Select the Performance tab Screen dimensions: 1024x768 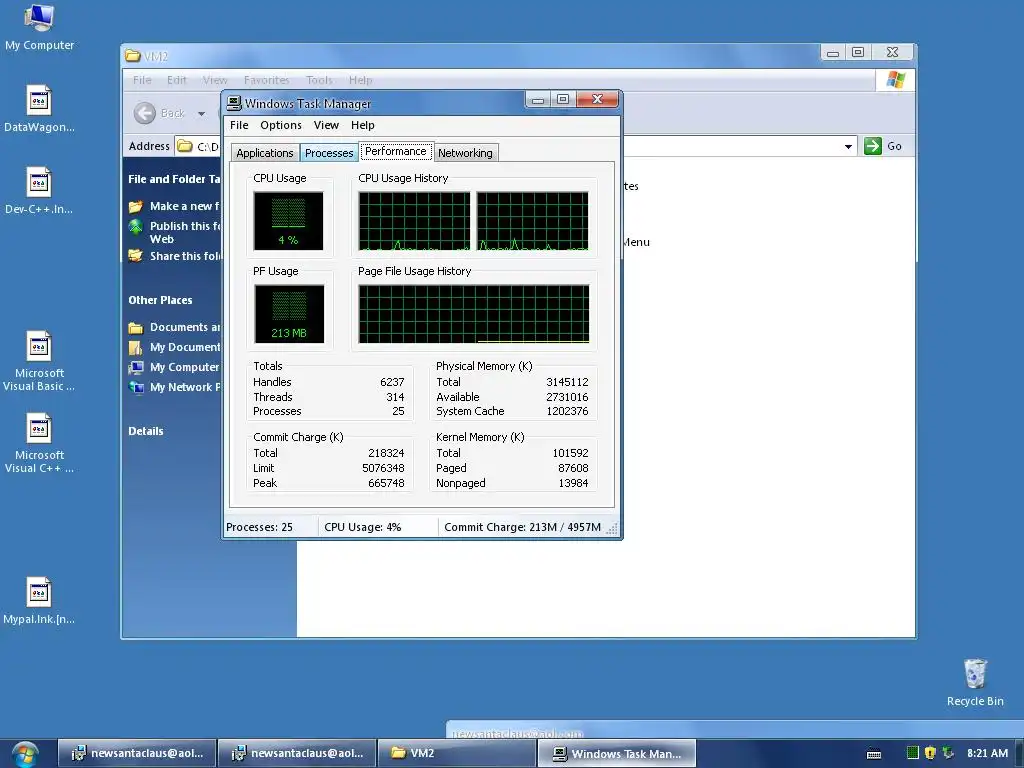pos(396,152)
